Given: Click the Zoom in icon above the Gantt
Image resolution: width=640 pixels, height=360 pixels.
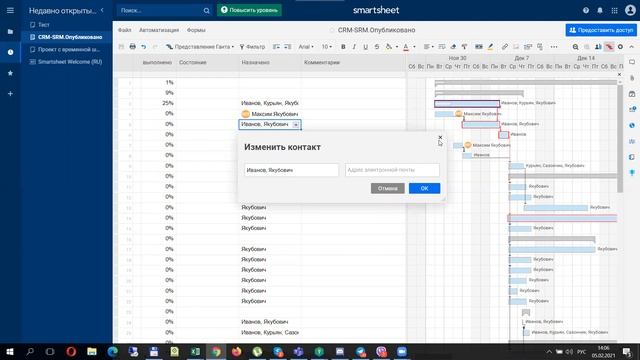Looking at the screenshot, I should (575, 47).
